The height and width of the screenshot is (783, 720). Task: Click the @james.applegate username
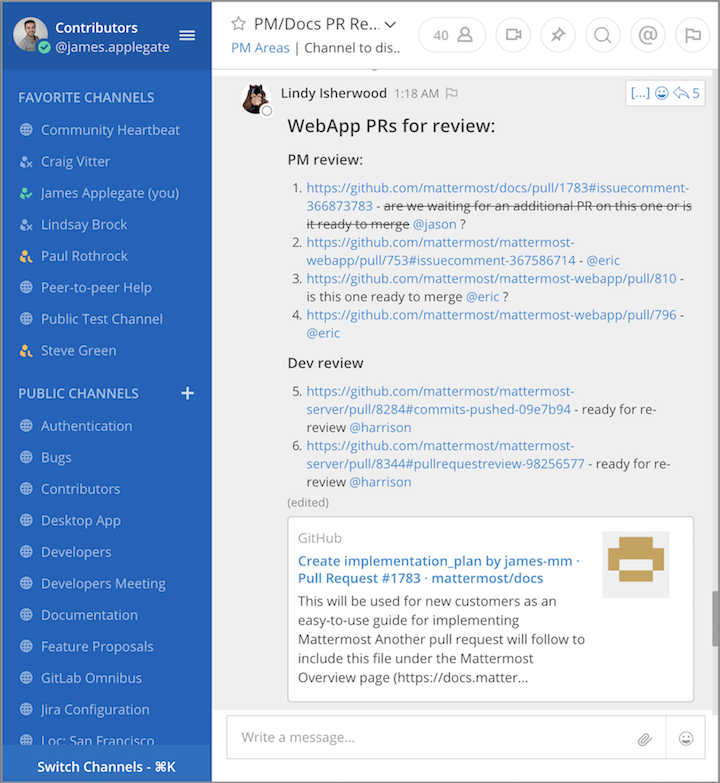pyautogui.click(x=112, y=47)
